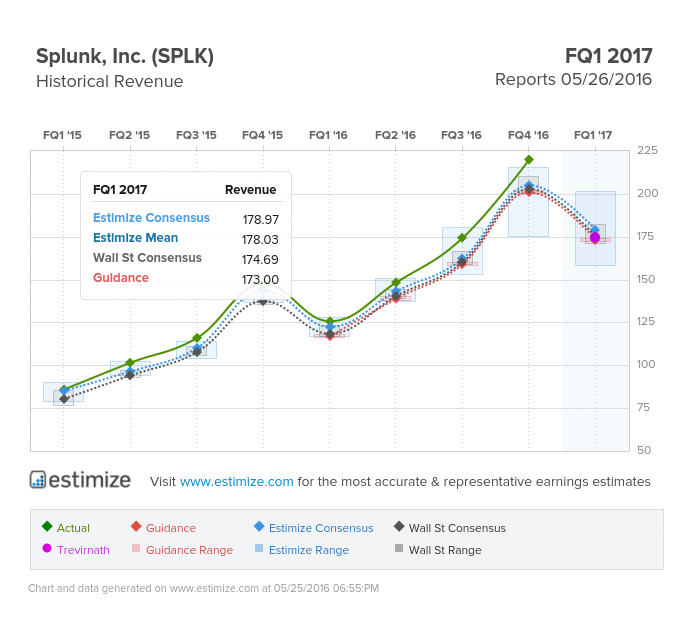This screenshot has width=685, height=620.
Task: Select the FQ1 '15 axis label
Action: pyautogui.click(x=62, y=135)
